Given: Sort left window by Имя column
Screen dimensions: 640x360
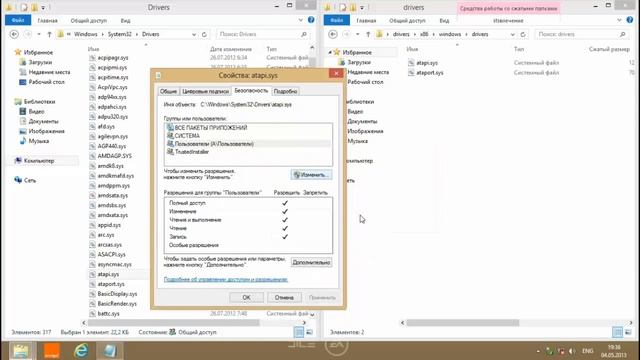Looking at the screenshot, I should click(x=93, y=49).
